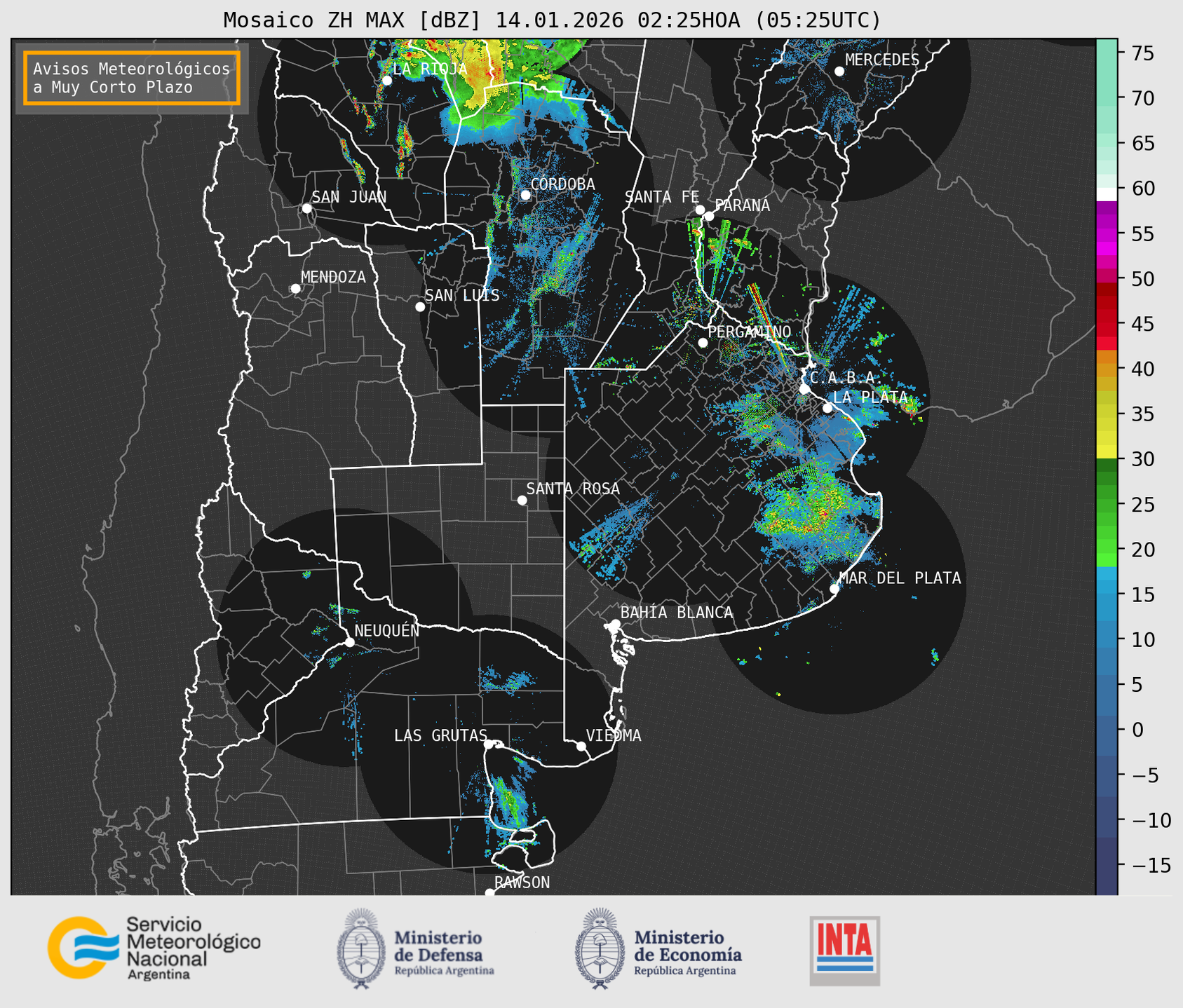
Task: Click the CORDOBA label text
Action: [x=562, y=184]
